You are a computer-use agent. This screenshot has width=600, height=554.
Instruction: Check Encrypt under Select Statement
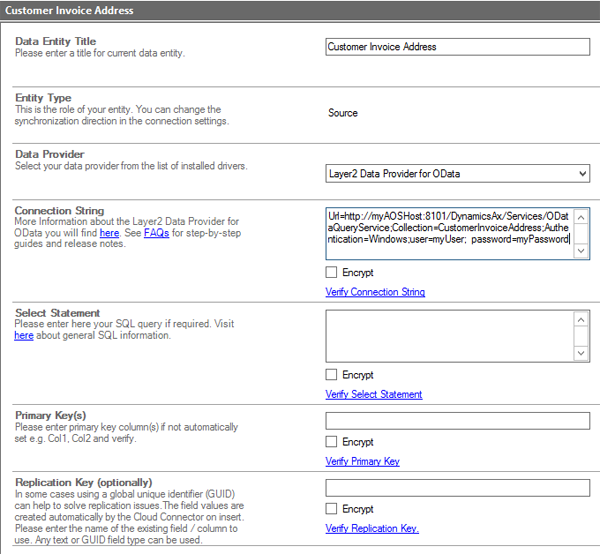pyautogui.click(x=332, y=374)
